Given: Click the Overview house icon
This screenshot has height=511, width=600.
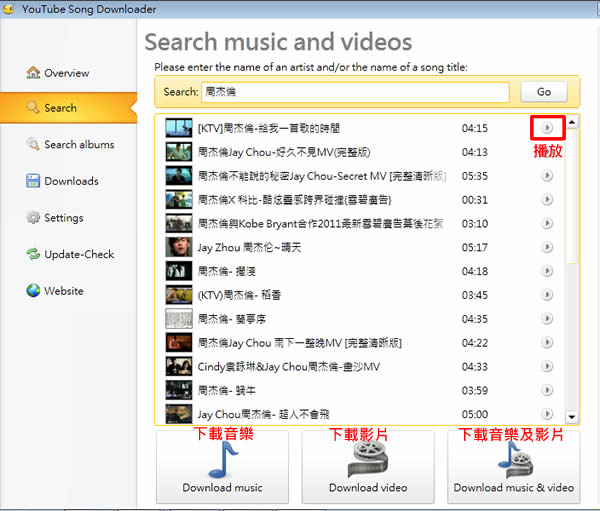Looking at the screenshot, I should (x=33, y=72).
